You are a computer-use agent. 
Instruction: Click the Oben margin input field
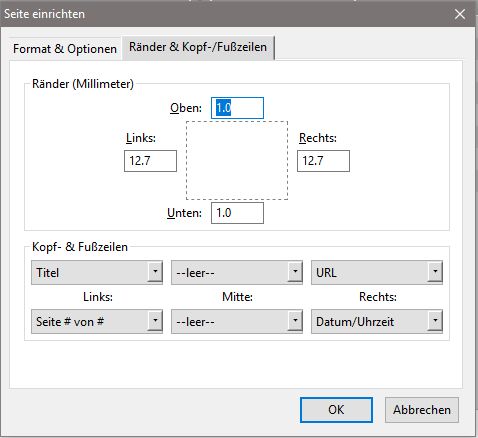[x=237, y=108]
